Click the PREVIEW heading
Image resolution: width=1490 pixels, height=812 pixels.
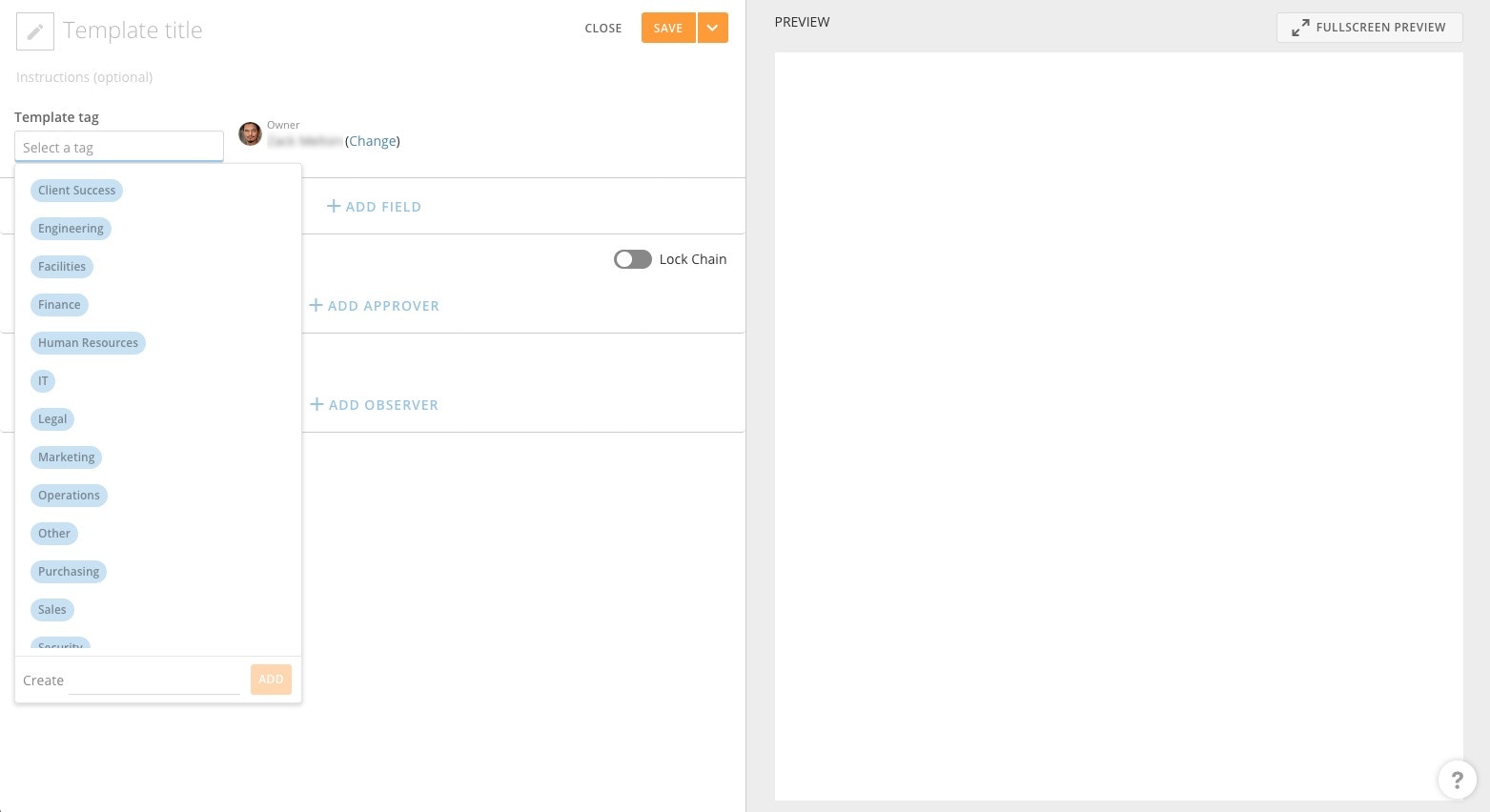coord(802,22)
